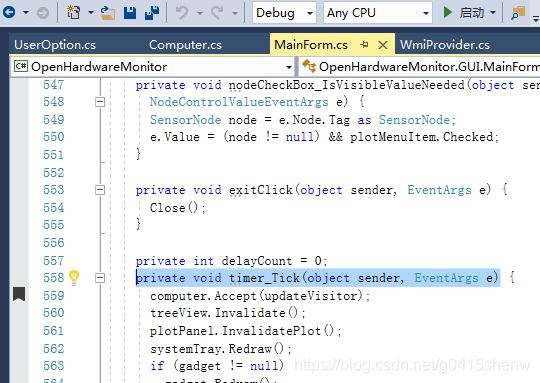This screenshot has width=540, height=383.
Task: Open the new-project icon's dropdown arrow
Action: click(91, 13)
